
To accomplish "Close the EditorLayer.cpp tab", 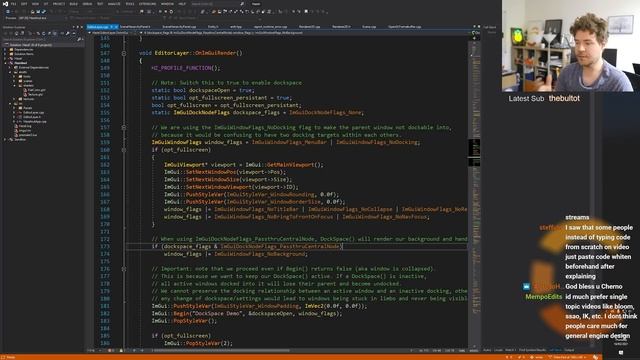I will [x=116, y=27].
